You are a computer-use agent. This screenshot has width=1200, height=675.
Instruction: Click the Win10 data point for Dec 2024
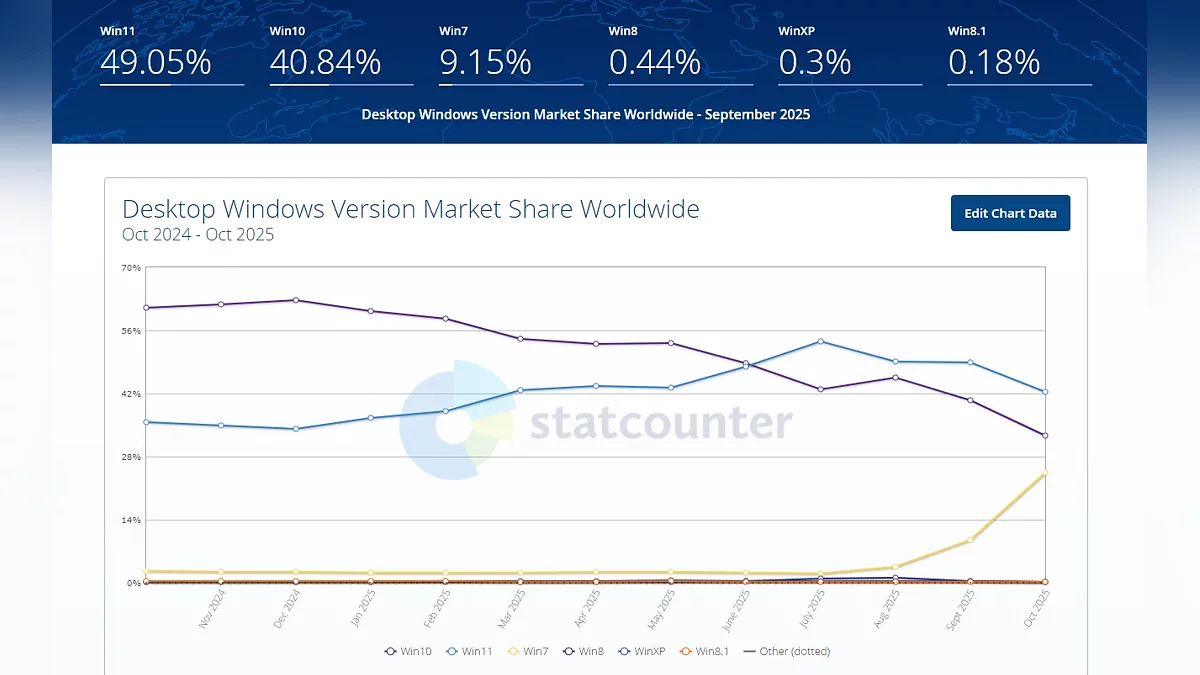(x=296, y=300)
